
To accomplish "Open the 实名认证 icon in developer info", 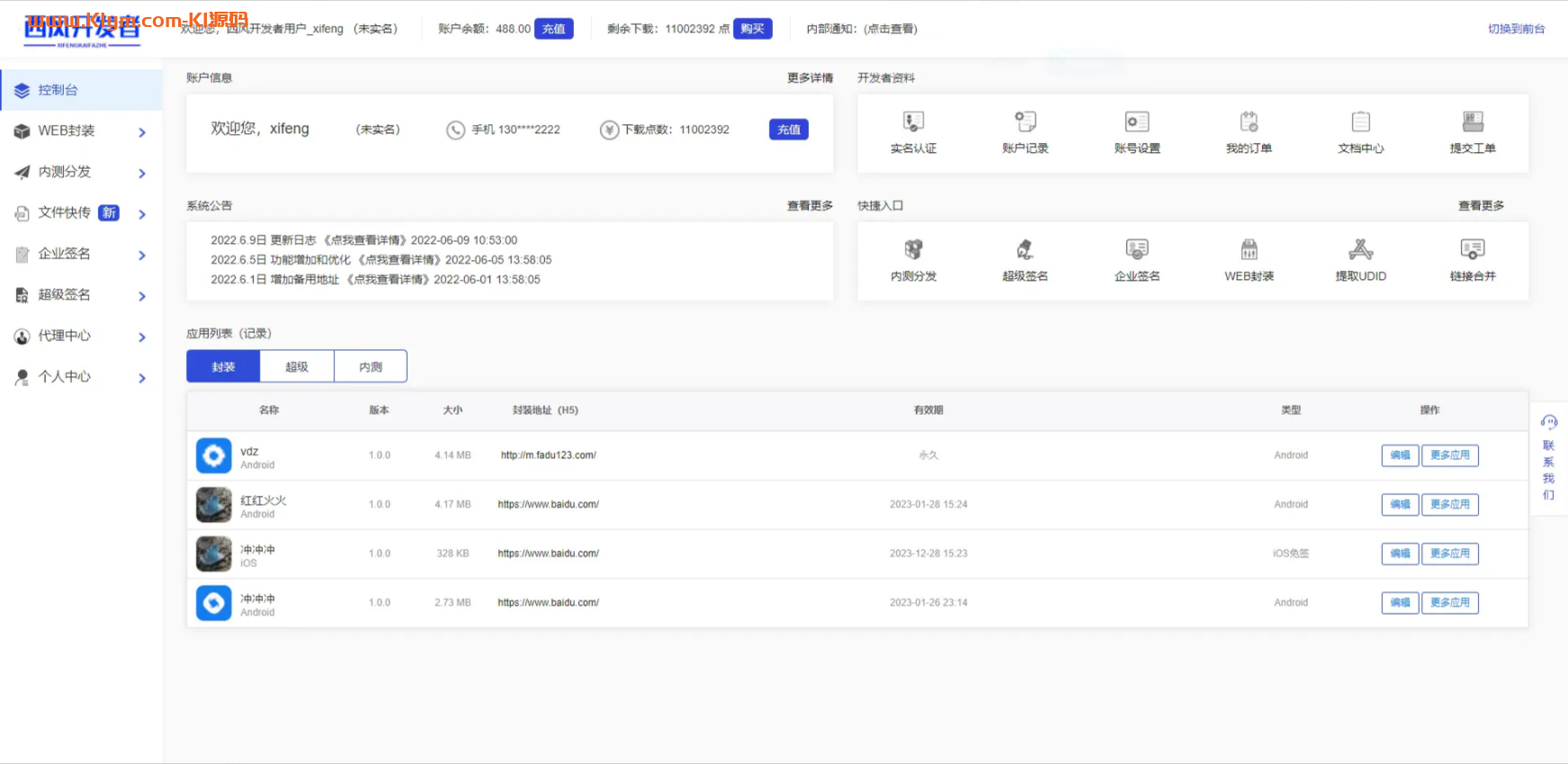I will click(913, 122).
